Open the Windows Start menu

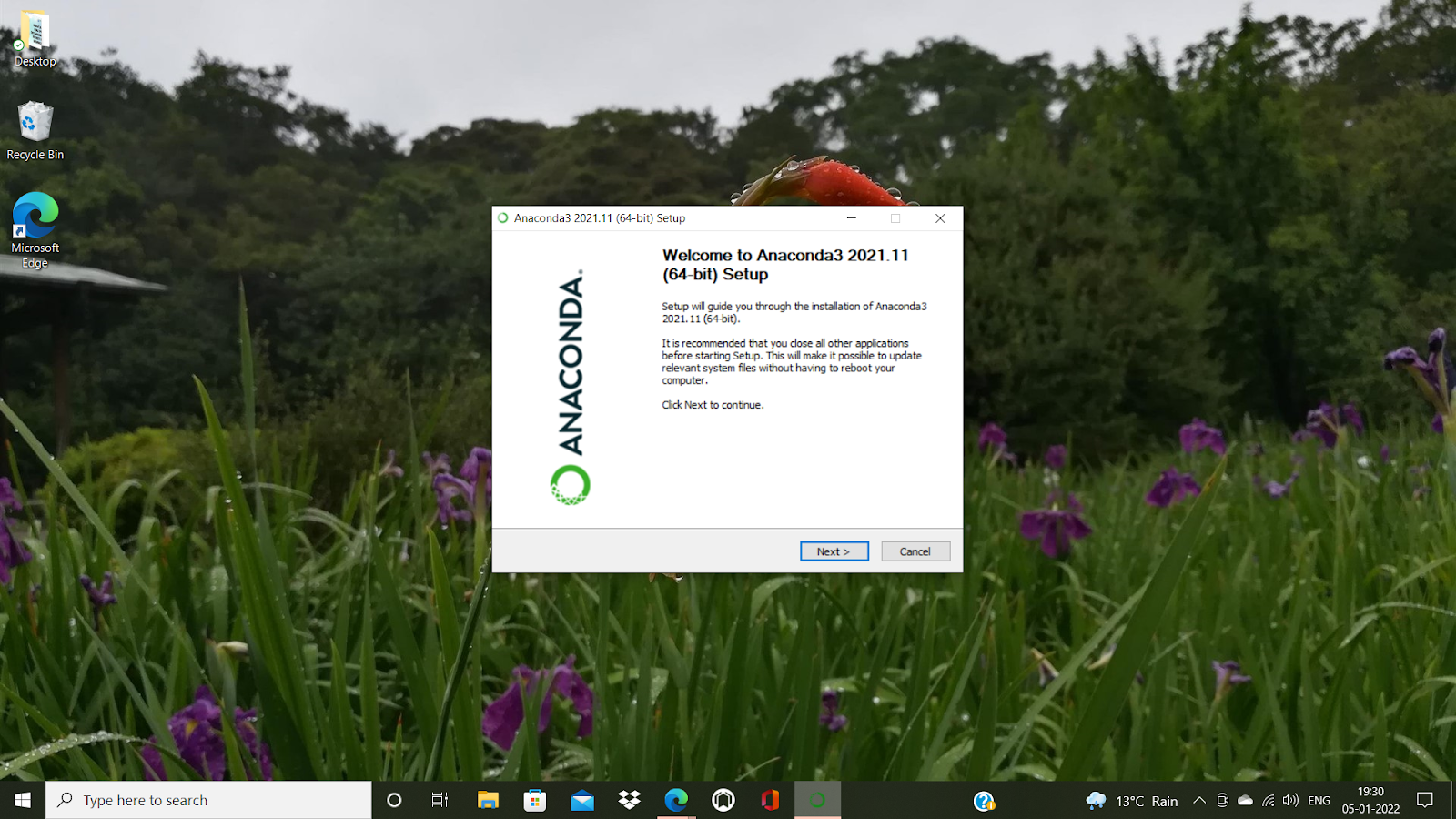pos(23,800)
